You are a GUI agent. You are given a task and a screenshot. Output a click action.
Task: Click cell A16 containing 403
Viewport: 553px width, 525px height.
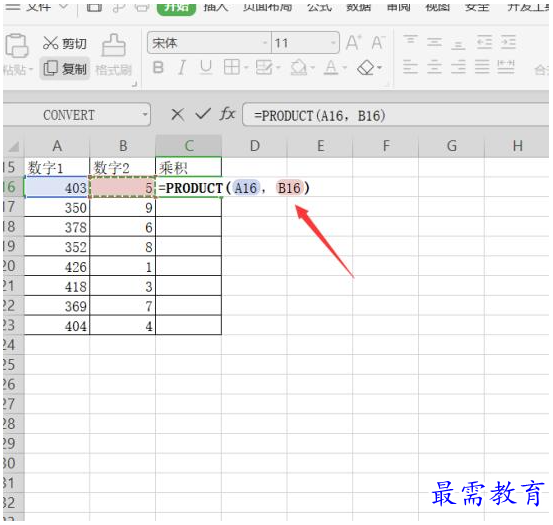point(57,187)
